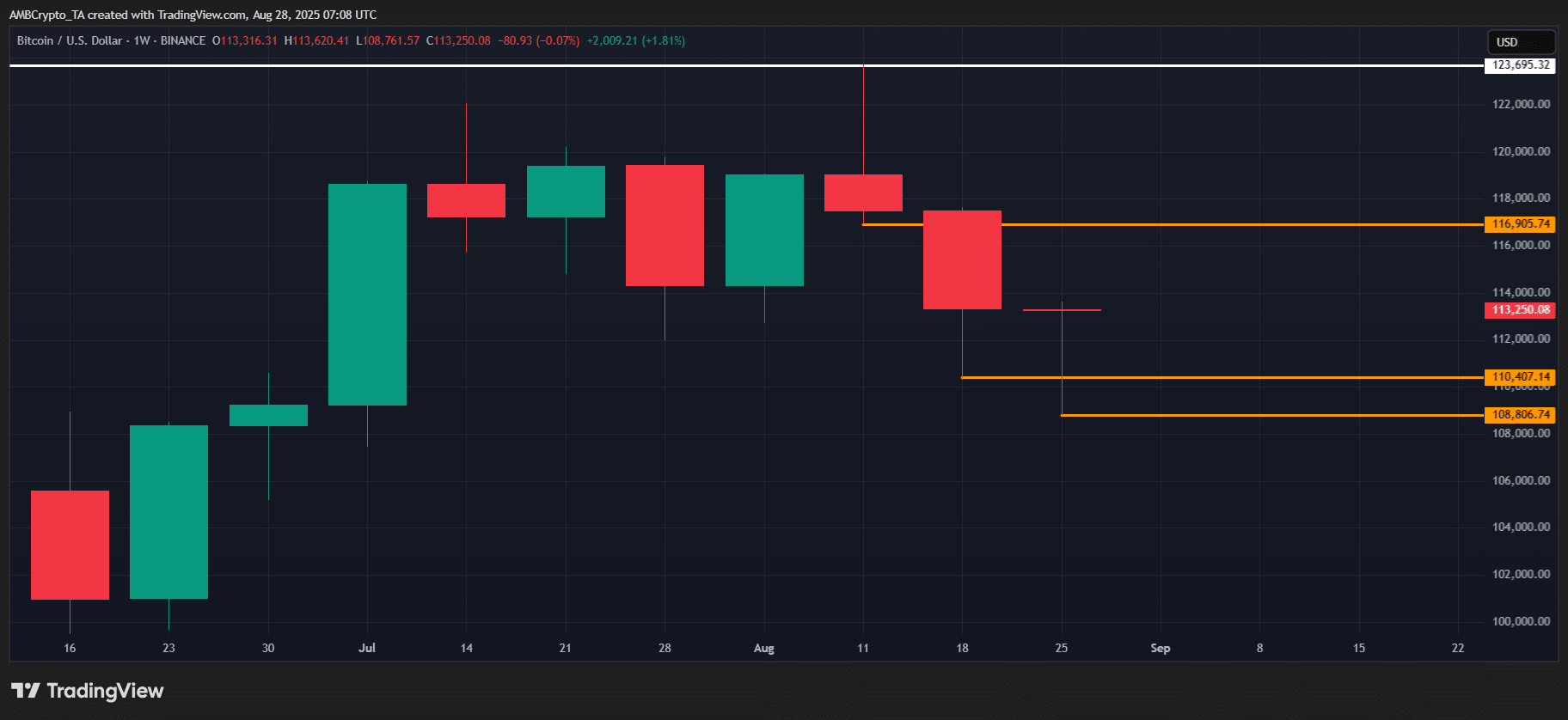Select the orange 110,407.14 price label
Image resolution: width=1568 pixels, height=720 pixels.
click(x=1520, y=377)
